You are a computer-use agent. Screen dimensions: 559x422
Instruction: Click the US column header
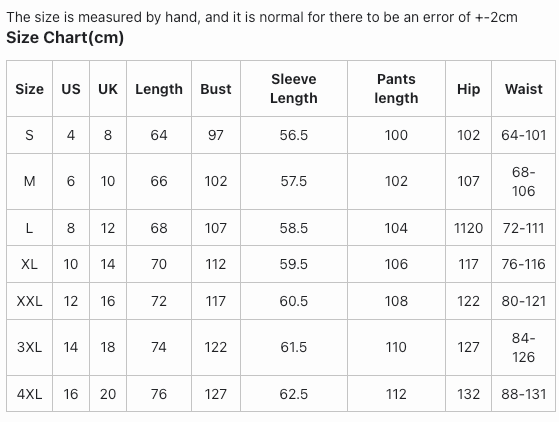(x=71, y=89)
